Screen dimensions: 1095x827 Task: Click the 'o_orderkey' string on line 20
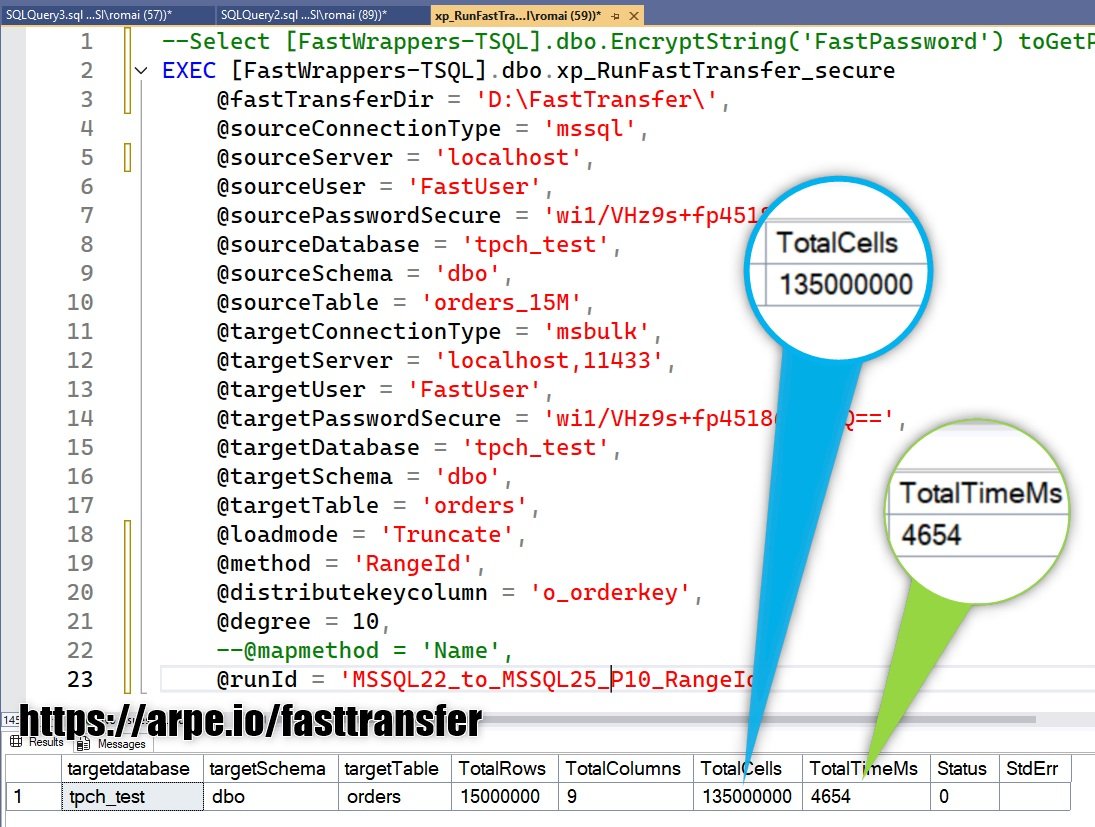[x=610, y=592]
